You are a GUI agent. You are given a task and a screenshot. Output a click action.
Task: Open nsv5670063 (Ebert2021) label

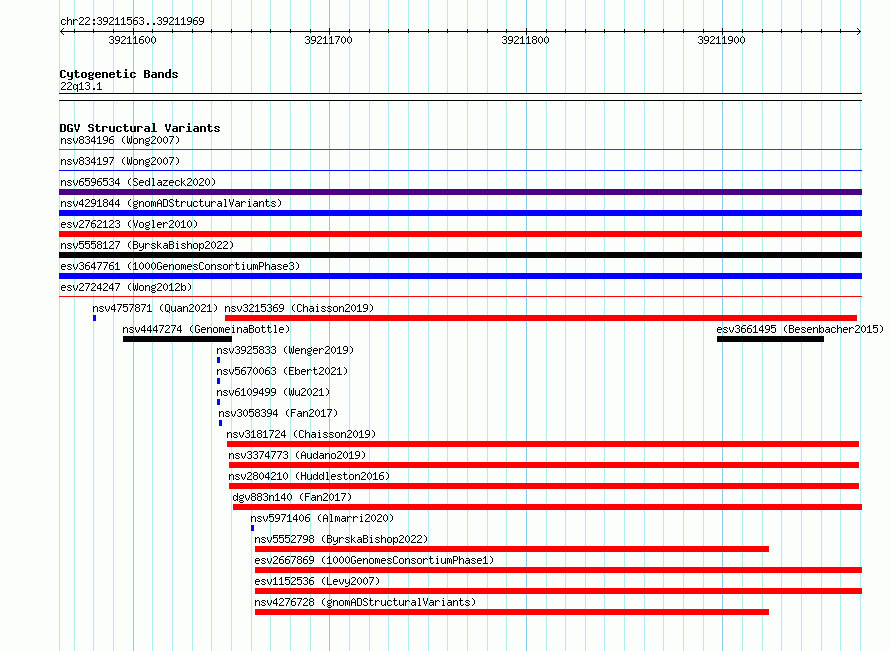(282, 371)
